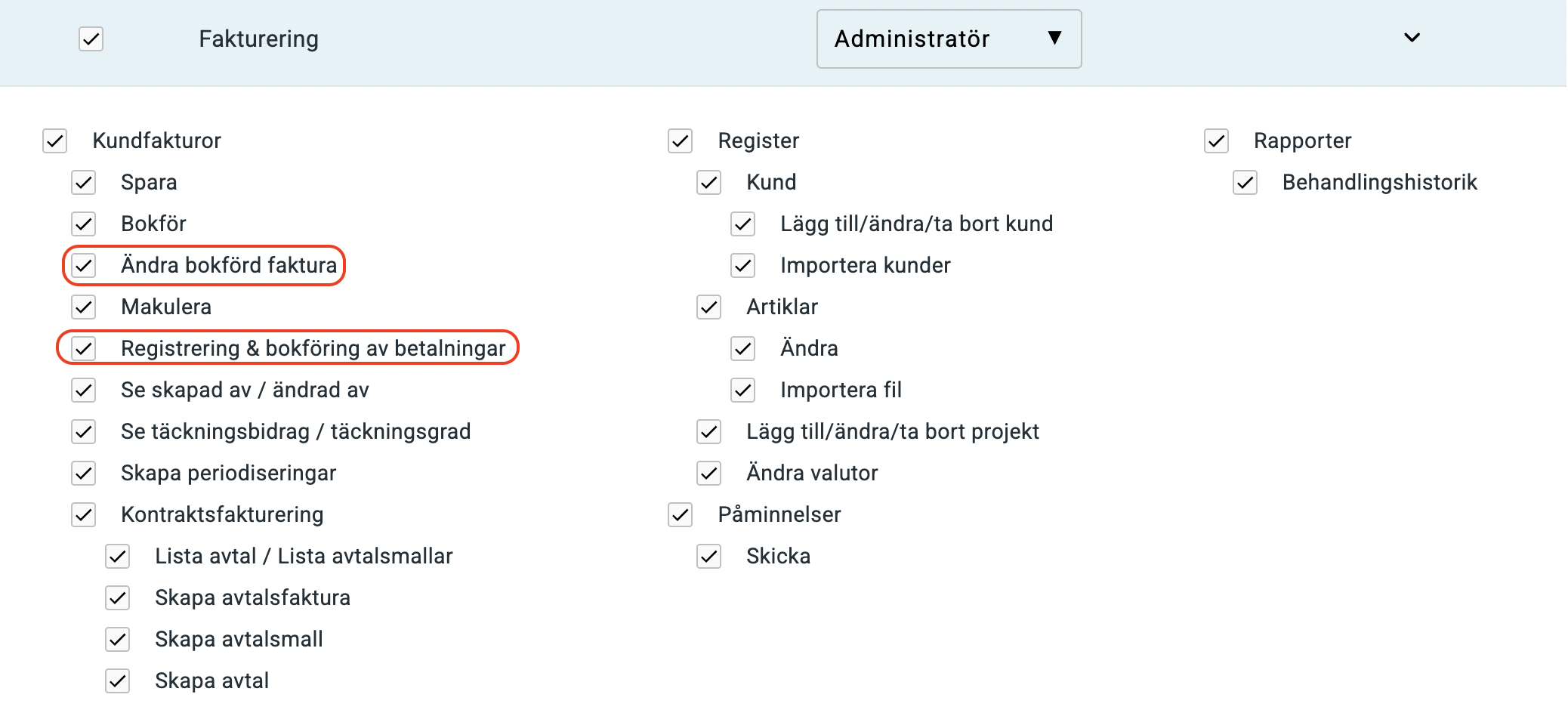Disable the Ändra valutor permission
Viewport: 1568px width, 713px height.
click(x=708, y=473)
